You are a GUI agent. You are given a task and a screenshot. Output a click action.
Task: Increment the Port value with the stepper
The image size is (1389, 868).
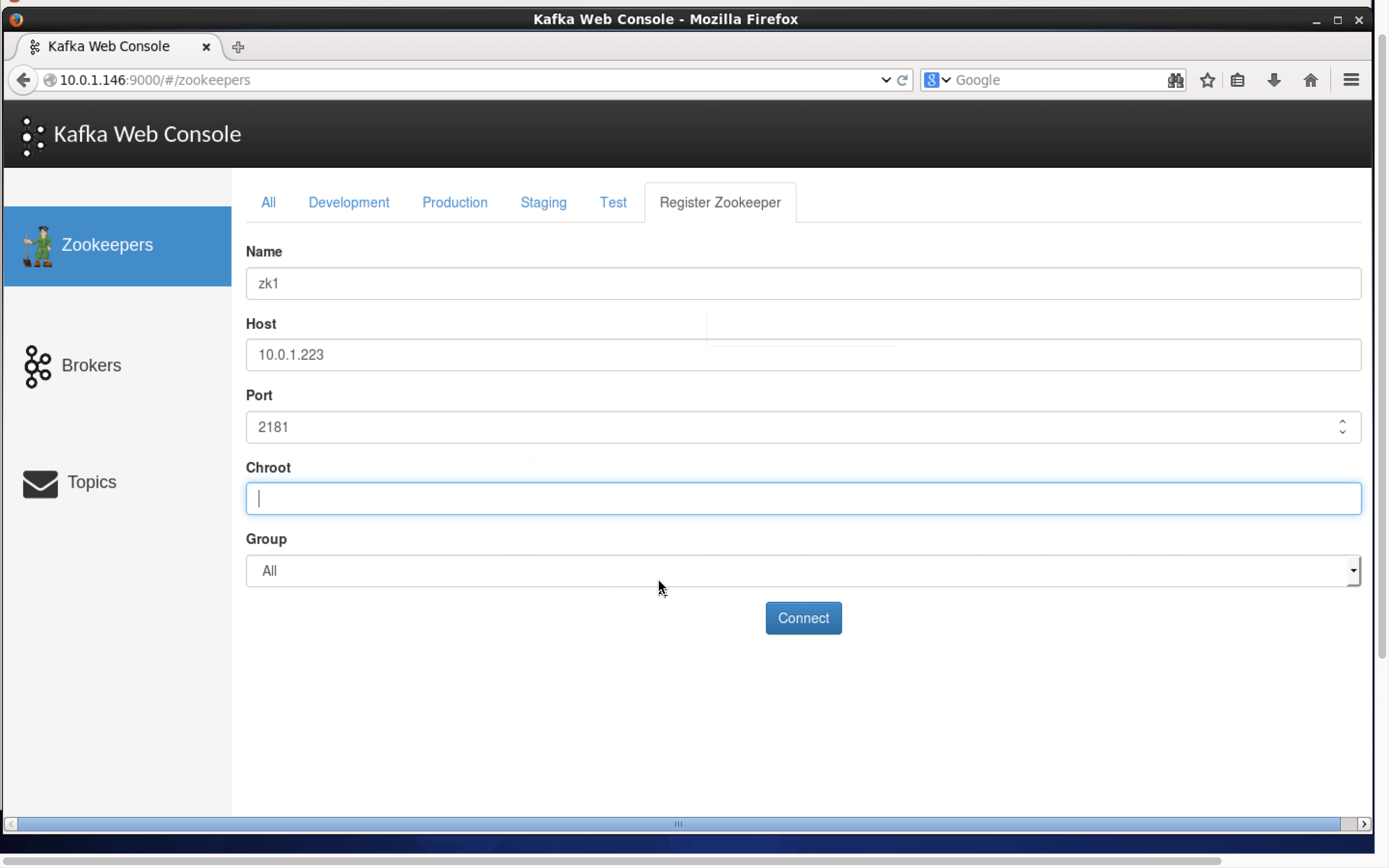tap(1343, 423)
